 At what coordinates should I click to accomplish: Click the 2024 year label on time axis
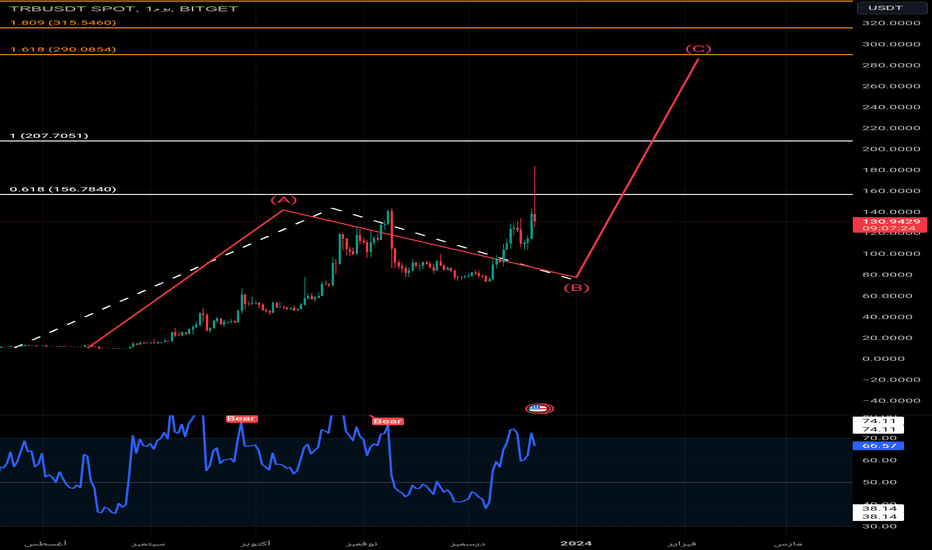point(576,543)
